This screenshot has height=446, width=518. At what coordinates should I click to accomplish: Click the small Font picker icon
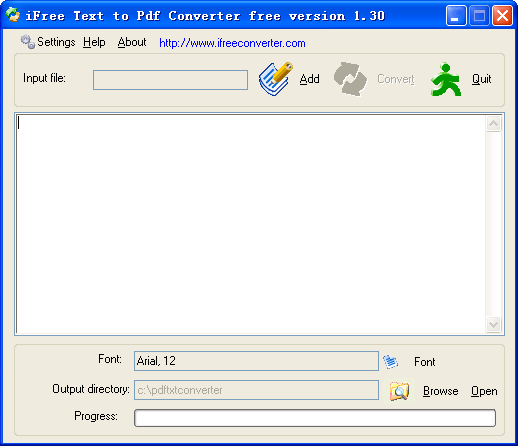point(390,362)
